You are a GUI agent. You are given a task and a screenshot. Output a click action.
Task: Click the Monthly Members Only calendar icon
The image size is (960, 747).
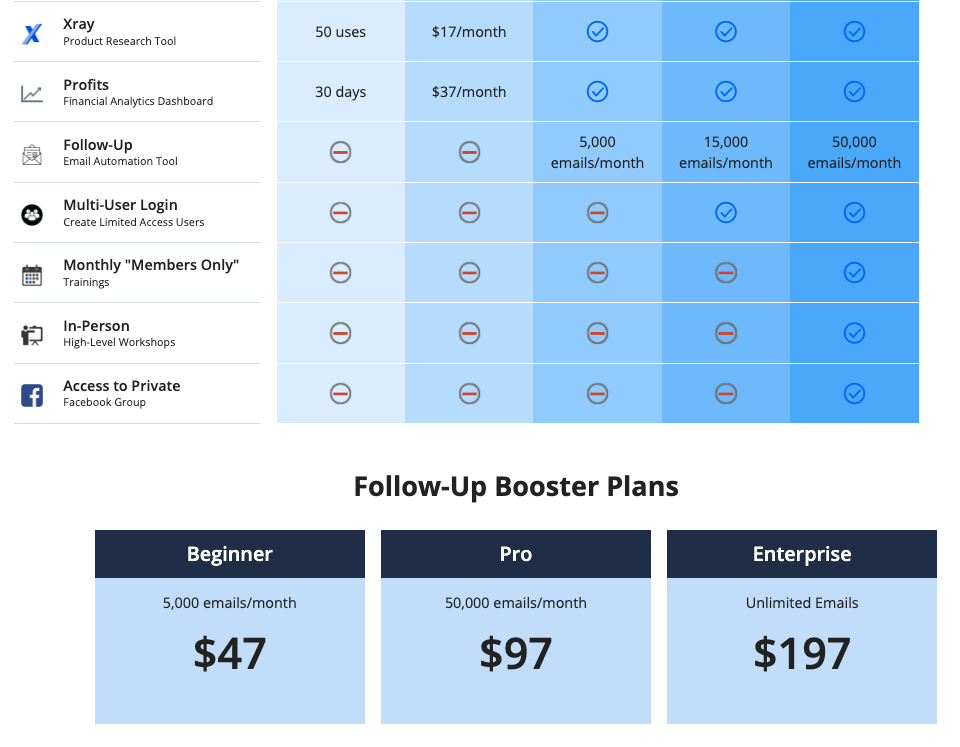[x=32, y=275]
